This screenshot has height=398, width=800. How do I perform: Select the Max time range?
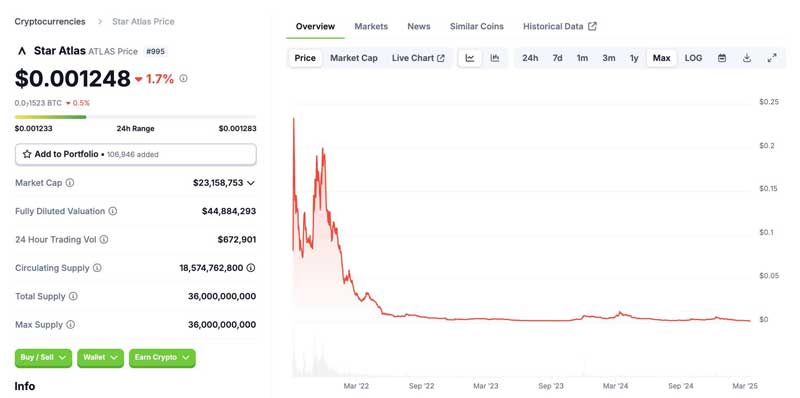[x=662, y=58]
